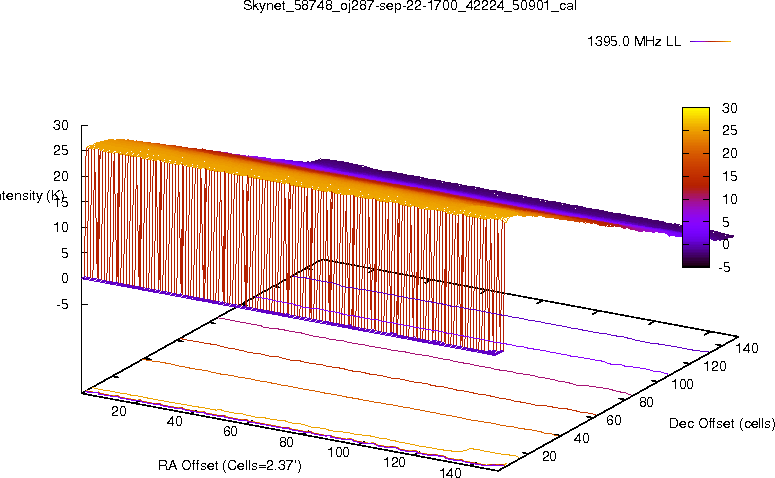Click the colorbar tick label -5
Image resolution: width=775 pixels, height=478 pixels.
tap(724, 267)
